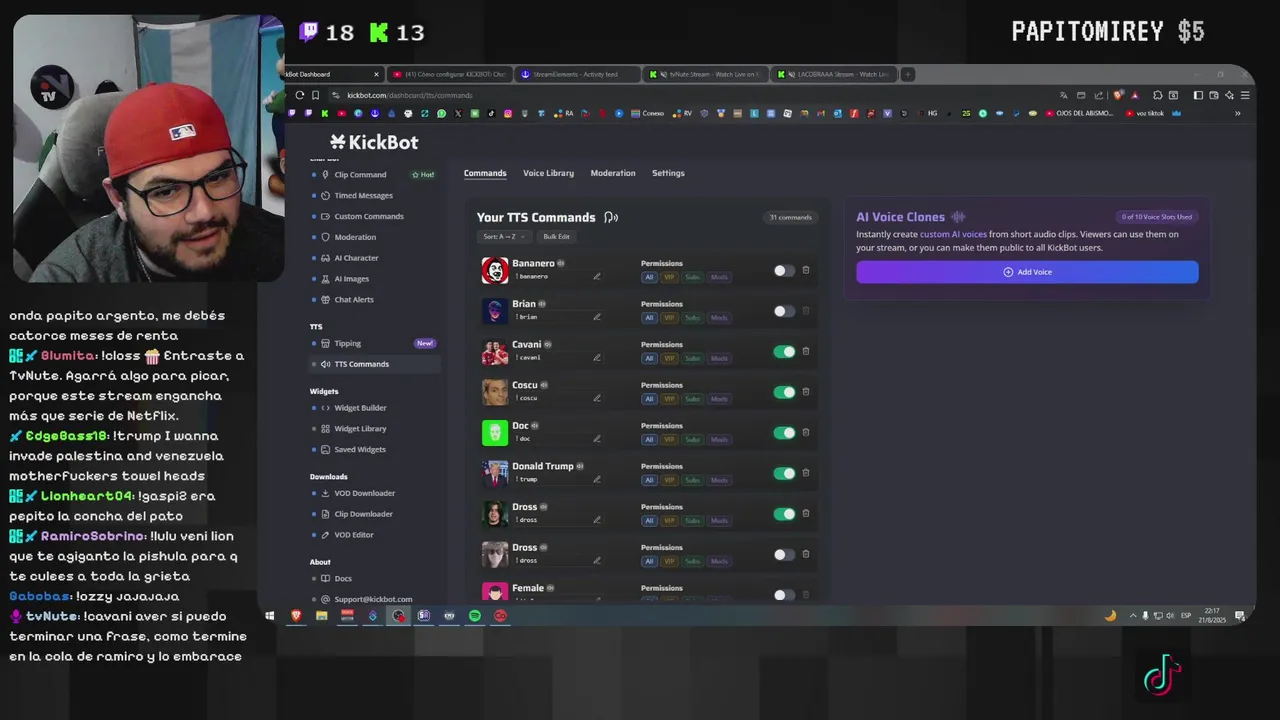This screenshot has width=1280, height=720.
Task: Click the Donald Trump avatar thumbnail
Action: click(495, 473)
